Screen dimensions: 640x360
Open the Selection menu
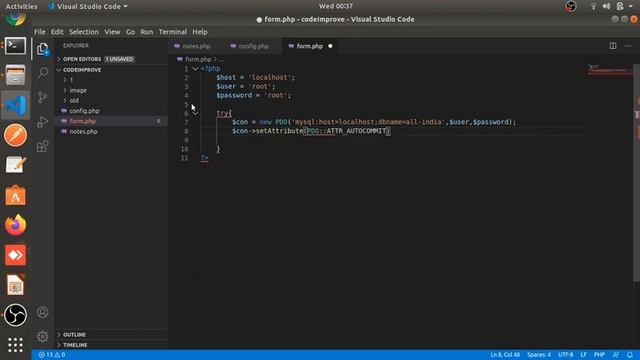pyautogui.click(x=84, y=32)
